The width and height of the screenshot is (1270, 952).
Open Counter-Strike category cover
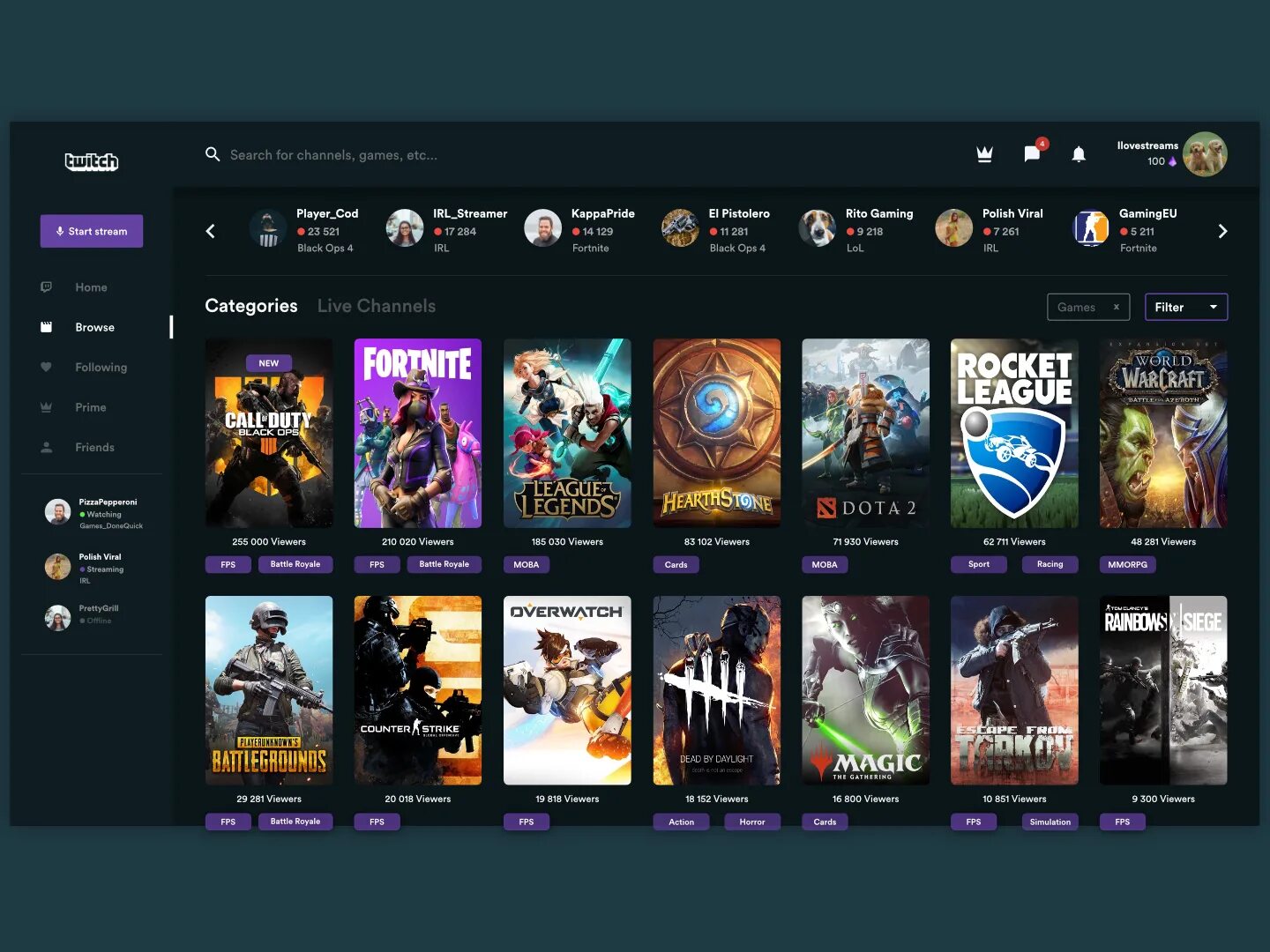tap(418, 690)
